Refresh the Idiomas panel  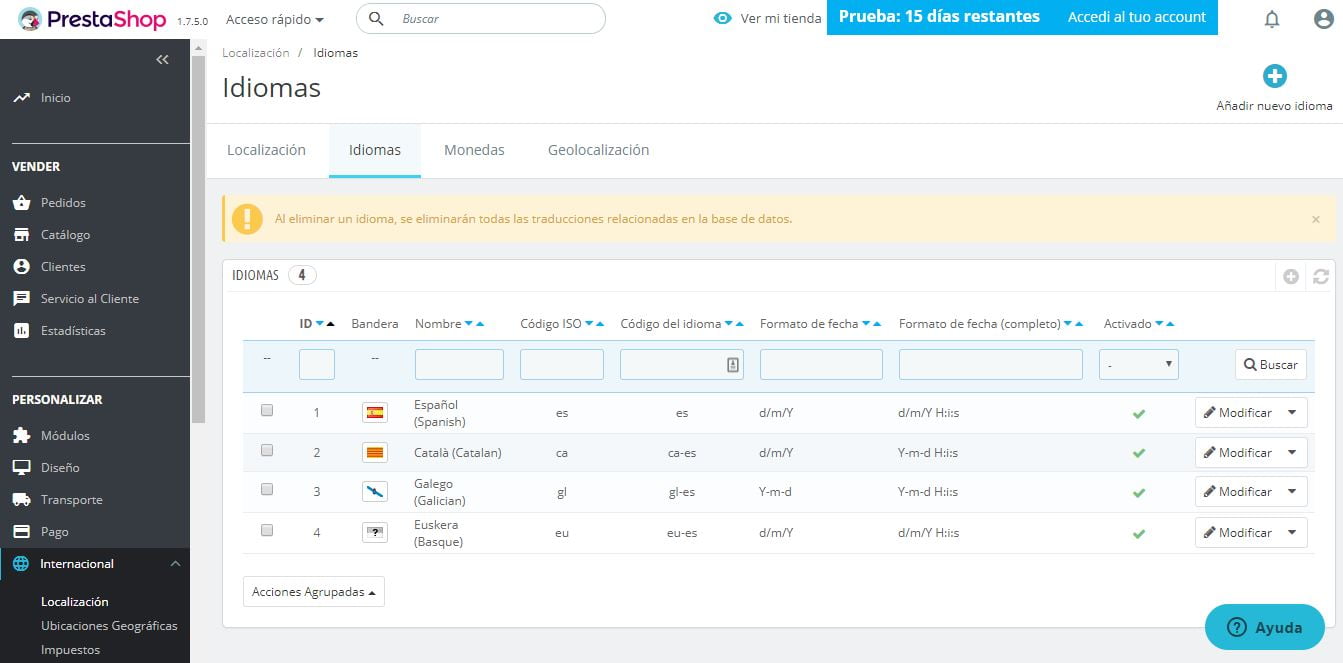(1321, 275)
